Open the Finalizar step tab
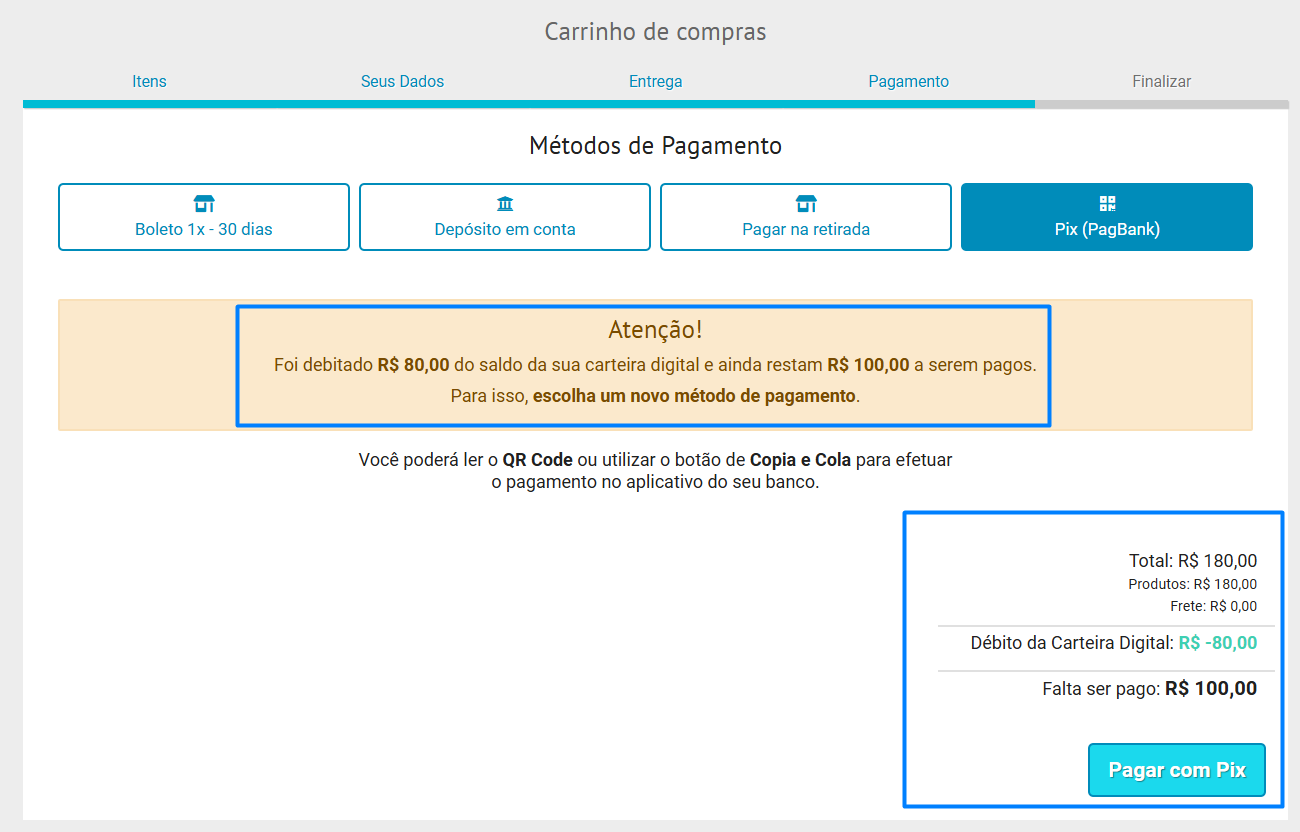The width and height of the screenshot is (1300, 832). point(1161,81)
